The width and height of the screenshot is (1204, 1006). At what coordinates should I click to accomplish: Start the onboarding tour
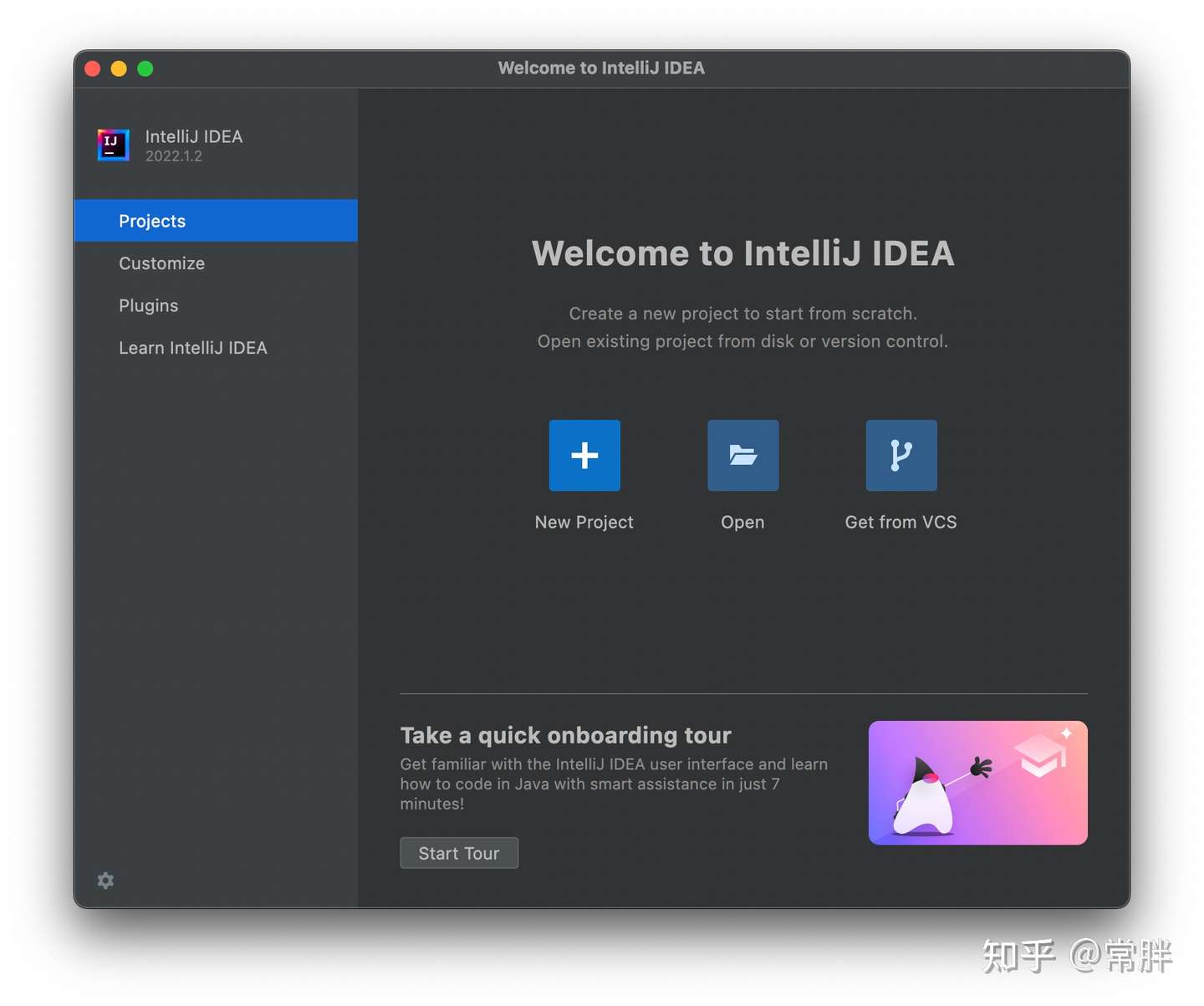459,853
